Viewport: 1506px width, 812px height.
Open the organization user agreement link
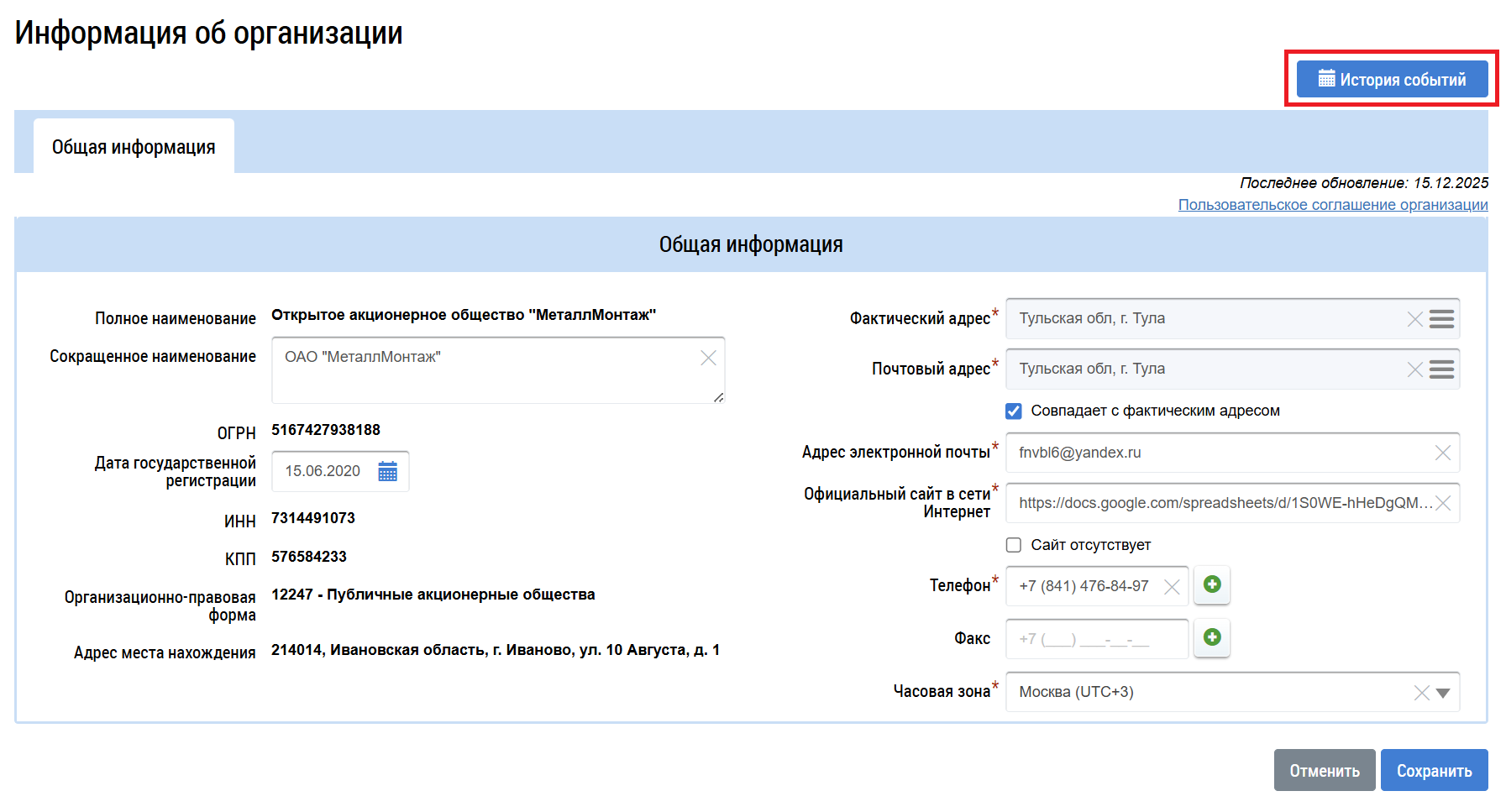click(x=1332, y=205)
